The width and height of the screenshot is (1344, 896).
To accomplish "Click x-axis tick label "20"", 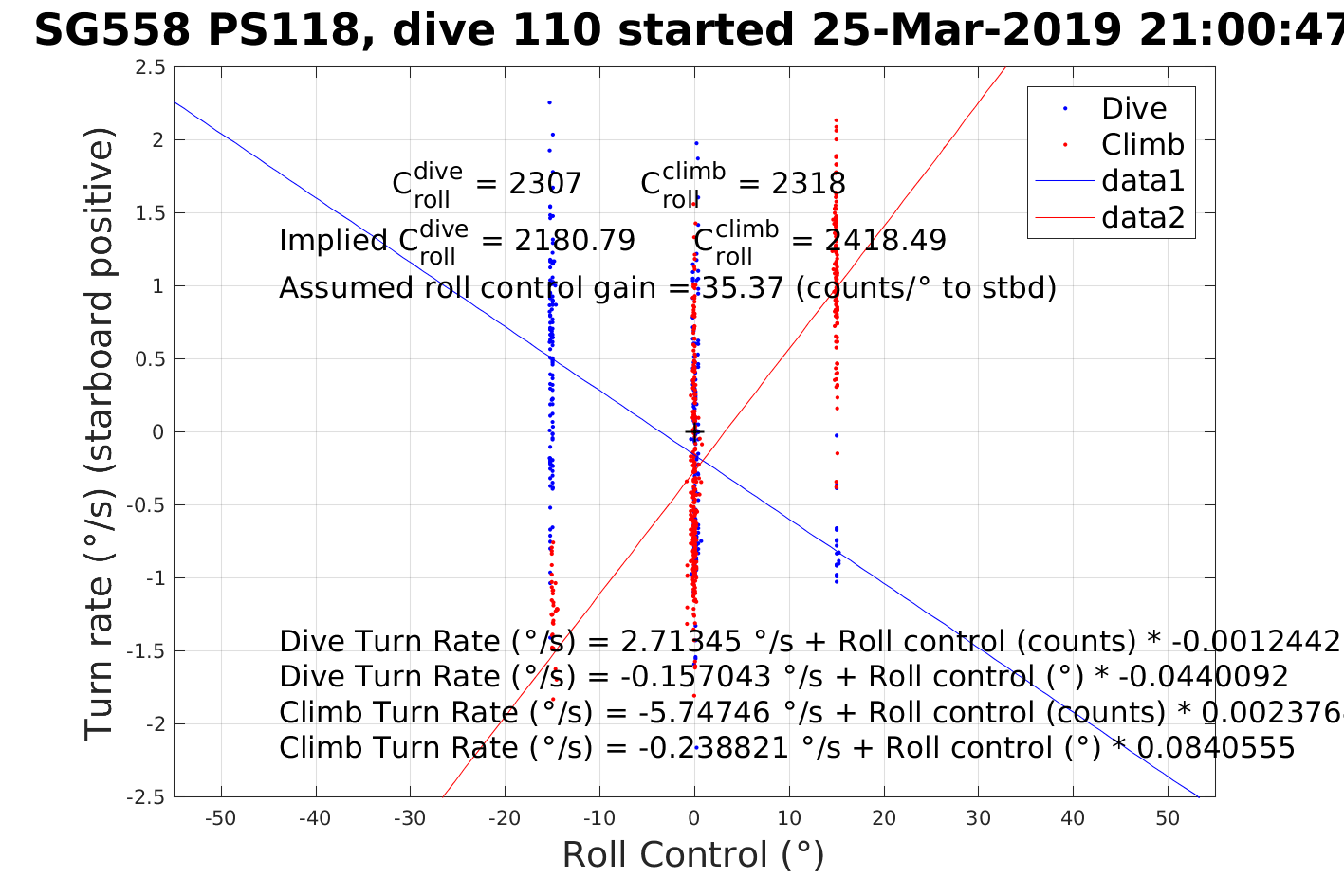I will pos(884,818).
